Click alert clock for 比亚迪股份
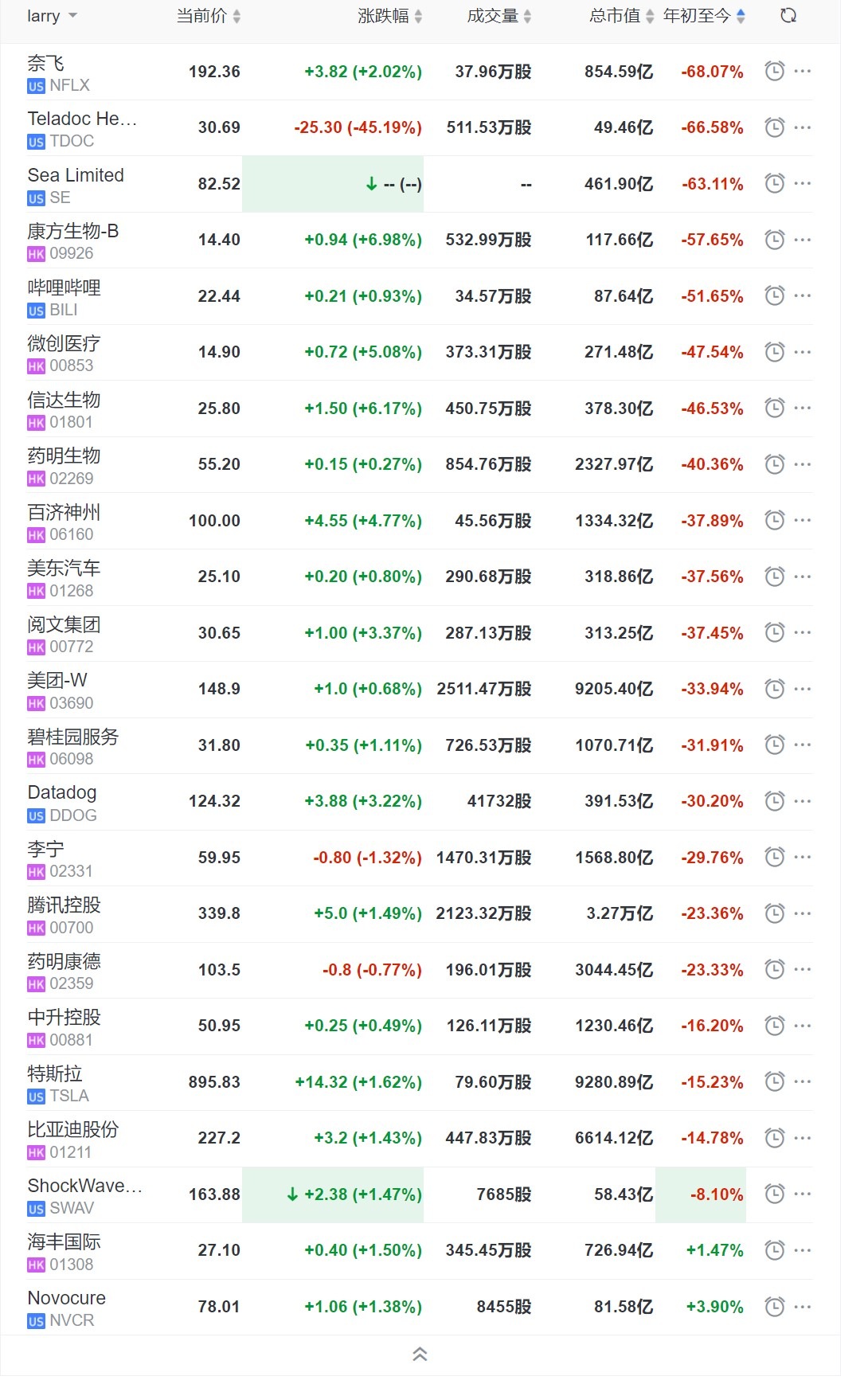This screenshot has width=868, height=1384. click(x=774, y=1138)
